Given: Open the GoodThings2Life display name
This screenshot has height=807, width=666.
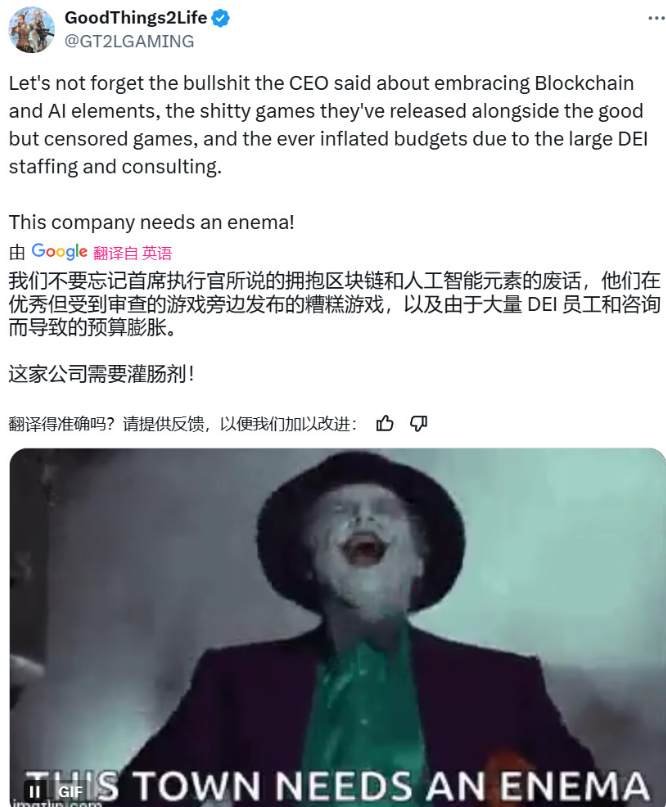Looking at the screenshot, I should coord(136,18).
